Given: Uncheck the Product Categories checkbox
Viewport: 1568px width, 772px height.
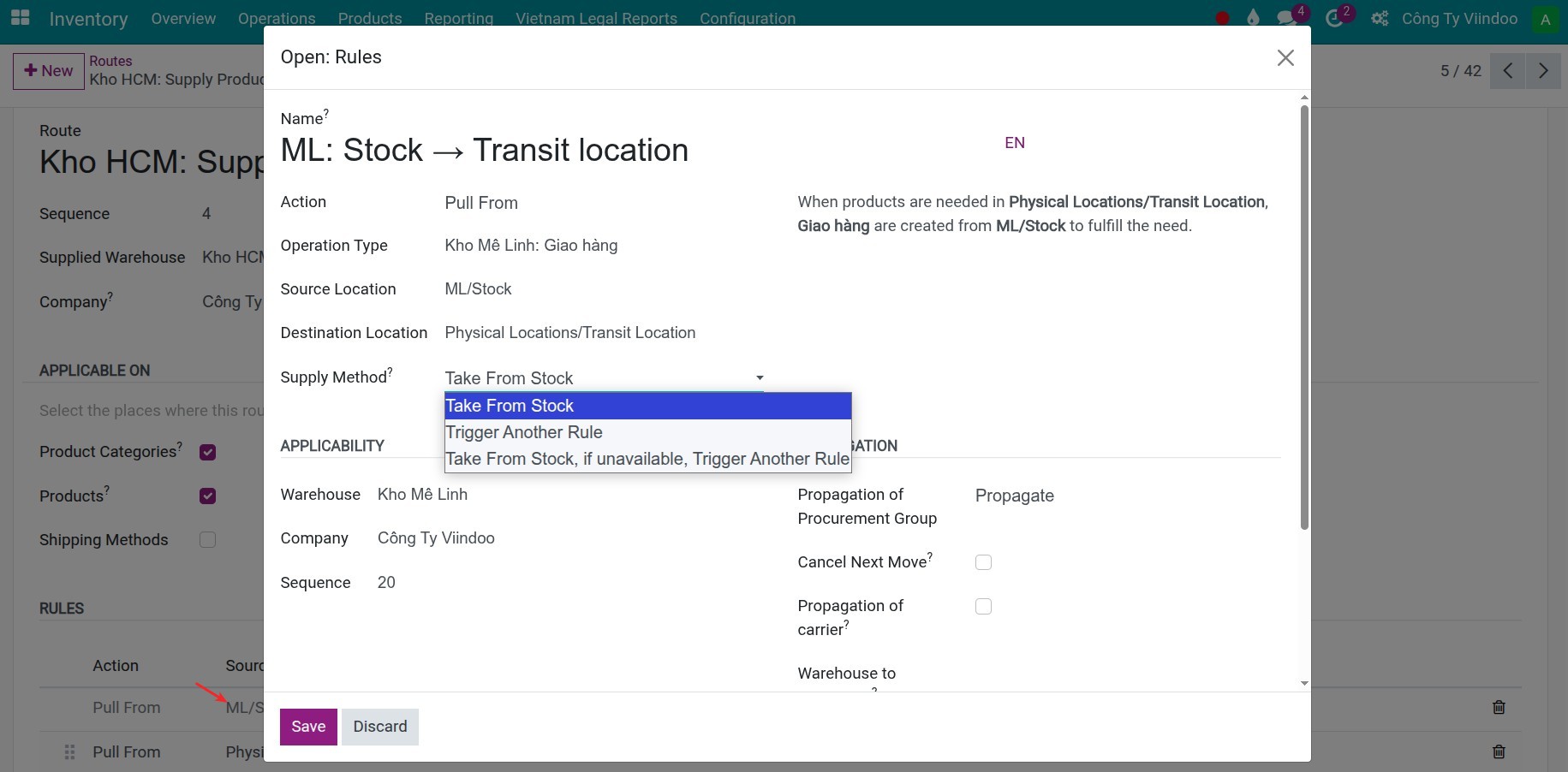Looking at the screenshot, I should (x=207, y=452).
